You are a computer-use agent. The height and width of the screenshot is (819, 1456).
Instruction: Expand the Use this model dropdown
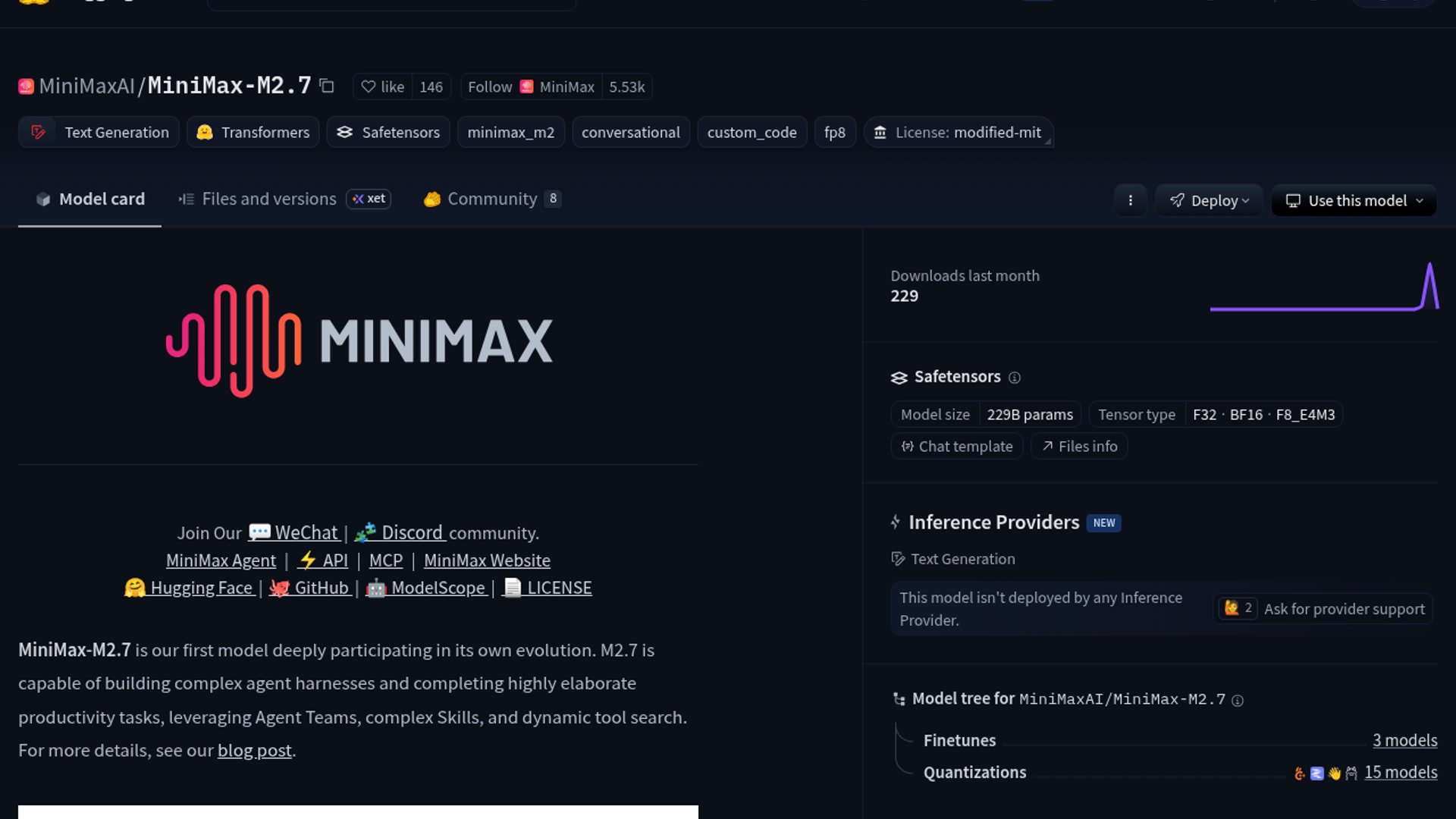(1353, 200)
